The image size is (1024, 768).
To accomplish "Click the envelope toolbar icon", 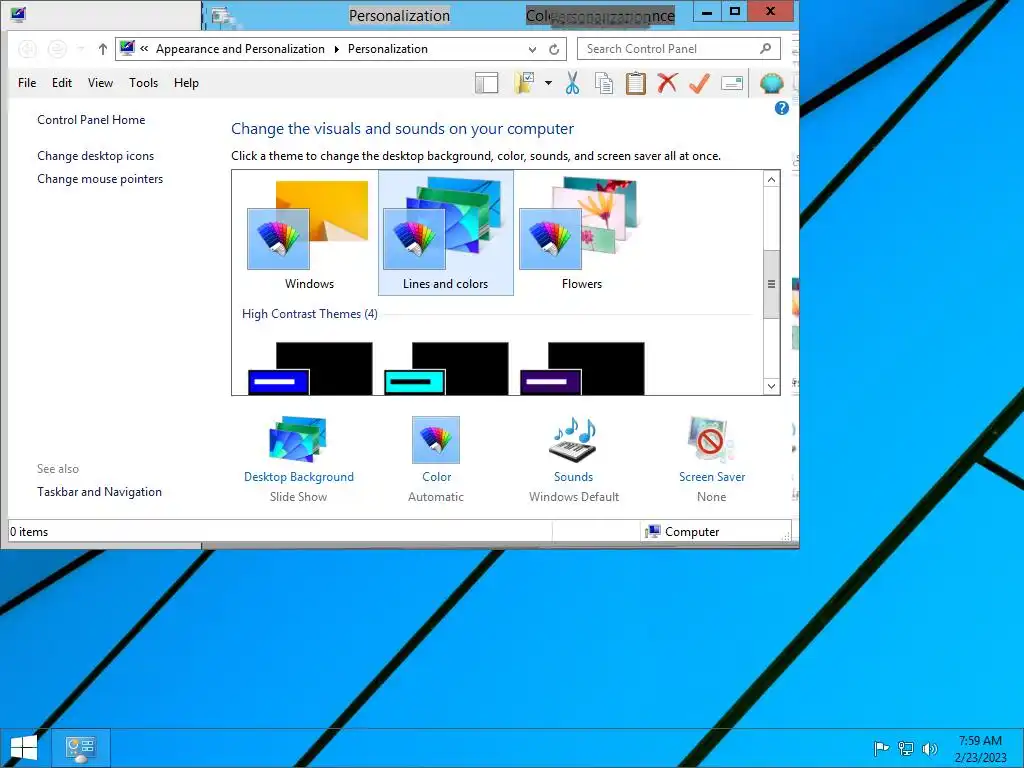I will pyautogui.click(x=732, y=83).
